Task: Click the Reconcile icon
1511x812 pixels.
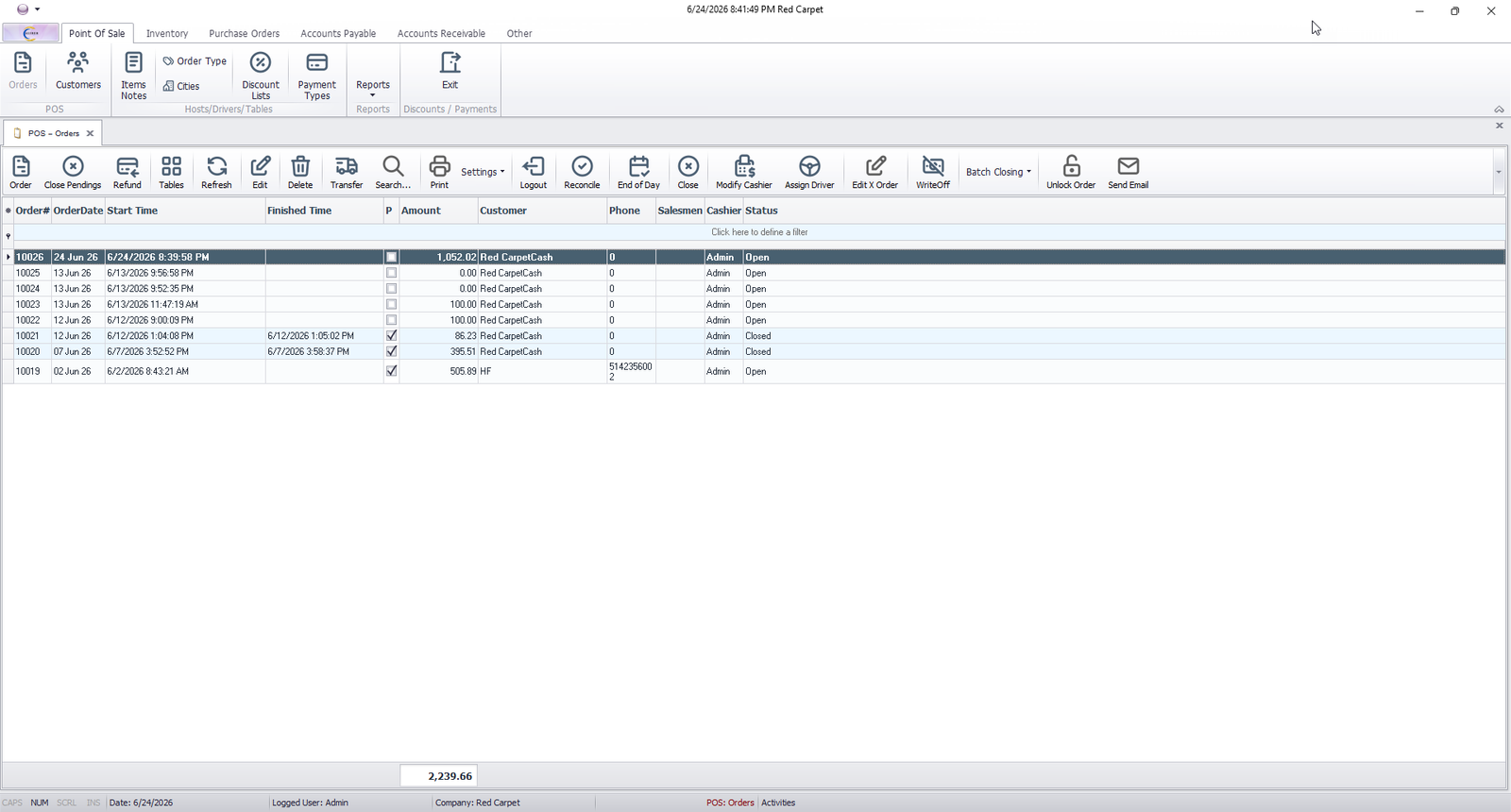Action: pyautogui.click(x=582, y=173)
